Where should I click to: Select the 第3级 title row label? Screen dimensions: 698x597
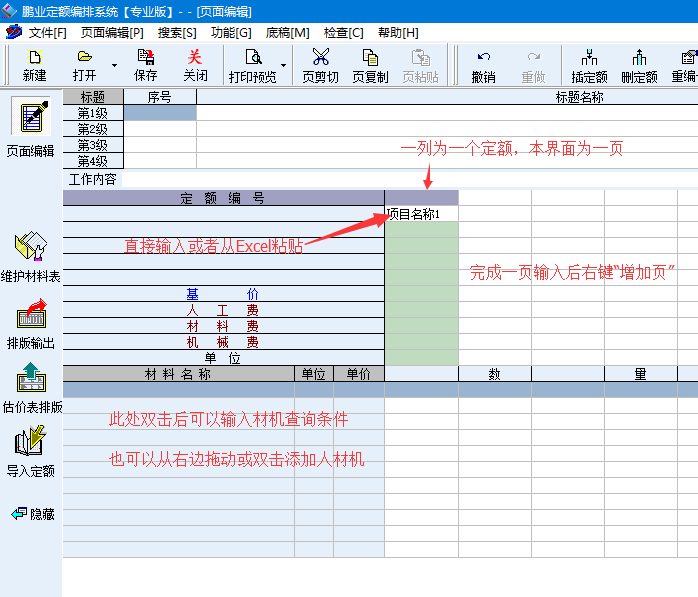[93, 145]
